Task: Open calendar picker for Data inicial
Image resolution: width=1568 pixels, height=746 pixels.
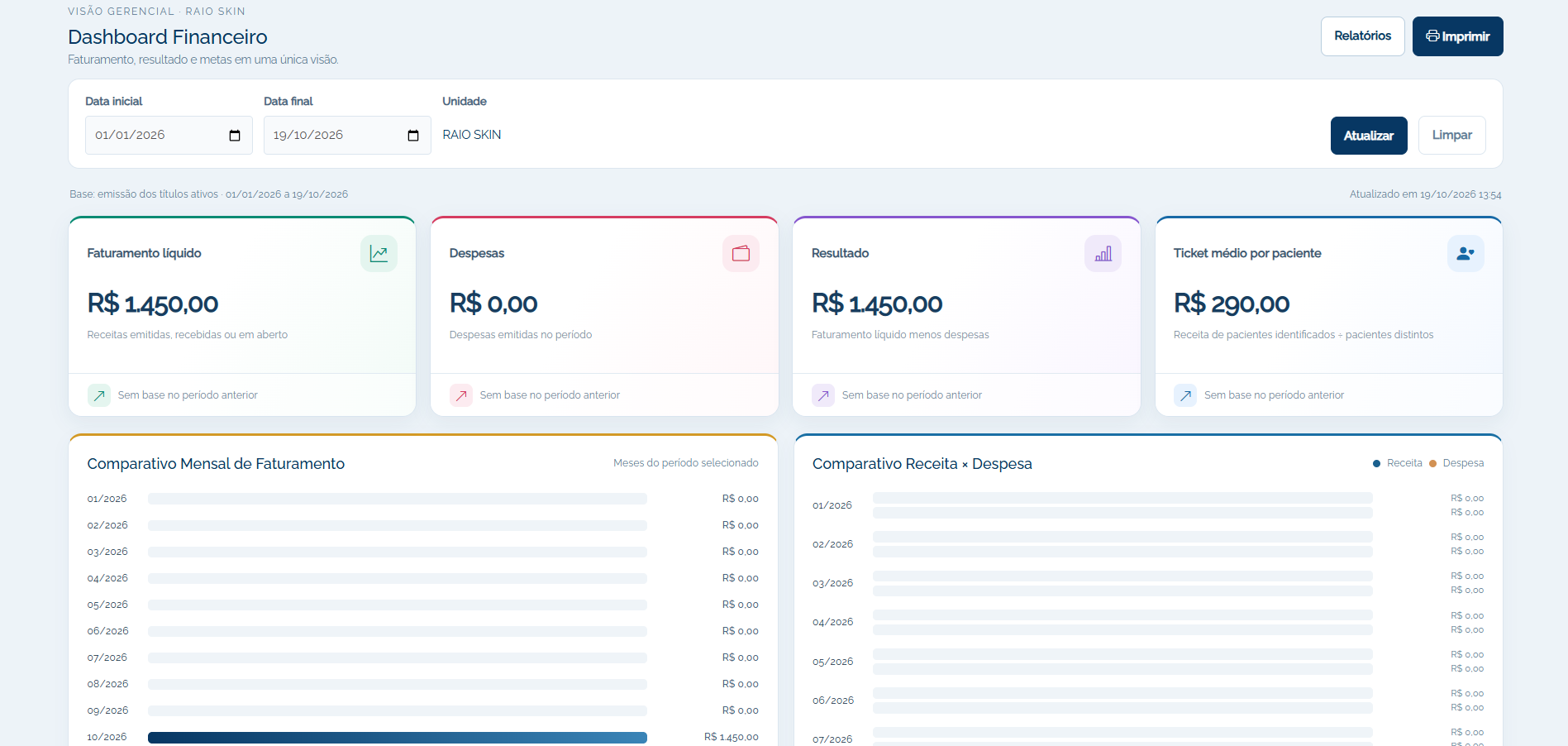Action: click(x=235, y=136)
